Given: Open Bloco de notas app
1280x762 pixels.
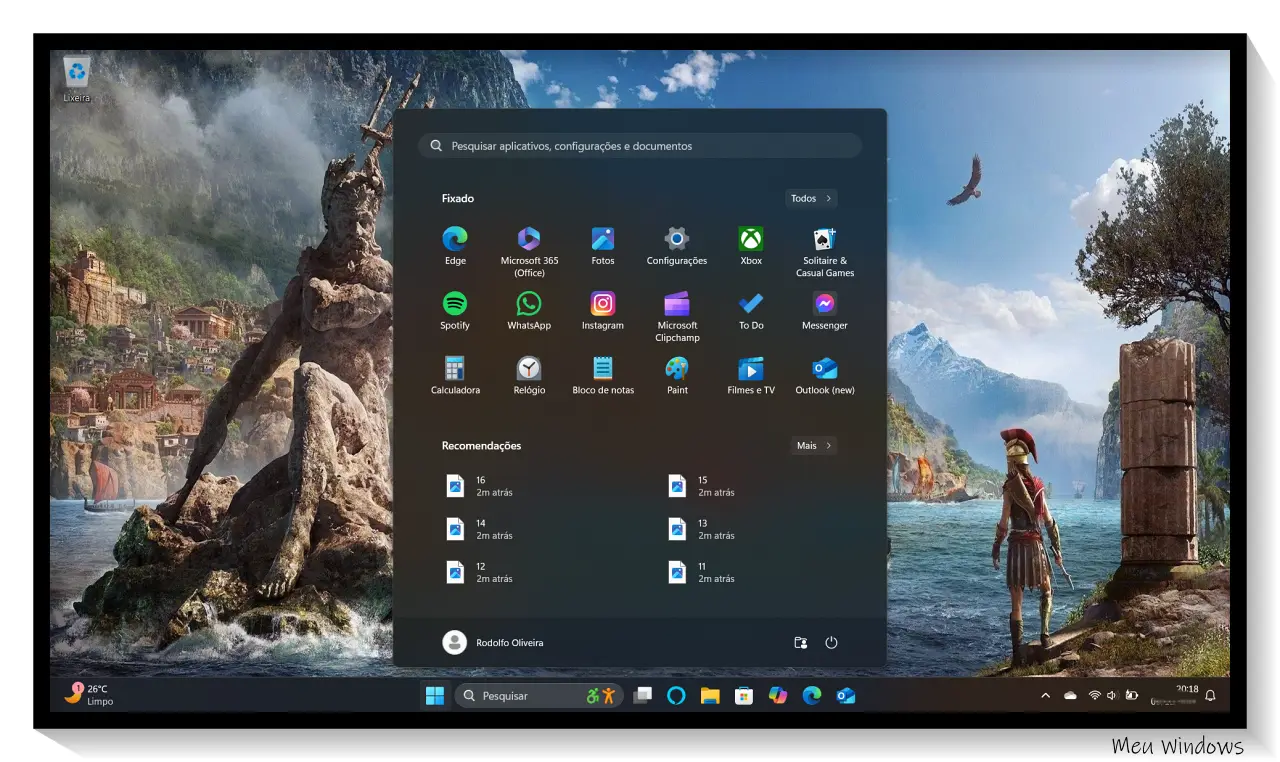Looking at the screenshot, I should pos(603,369).
